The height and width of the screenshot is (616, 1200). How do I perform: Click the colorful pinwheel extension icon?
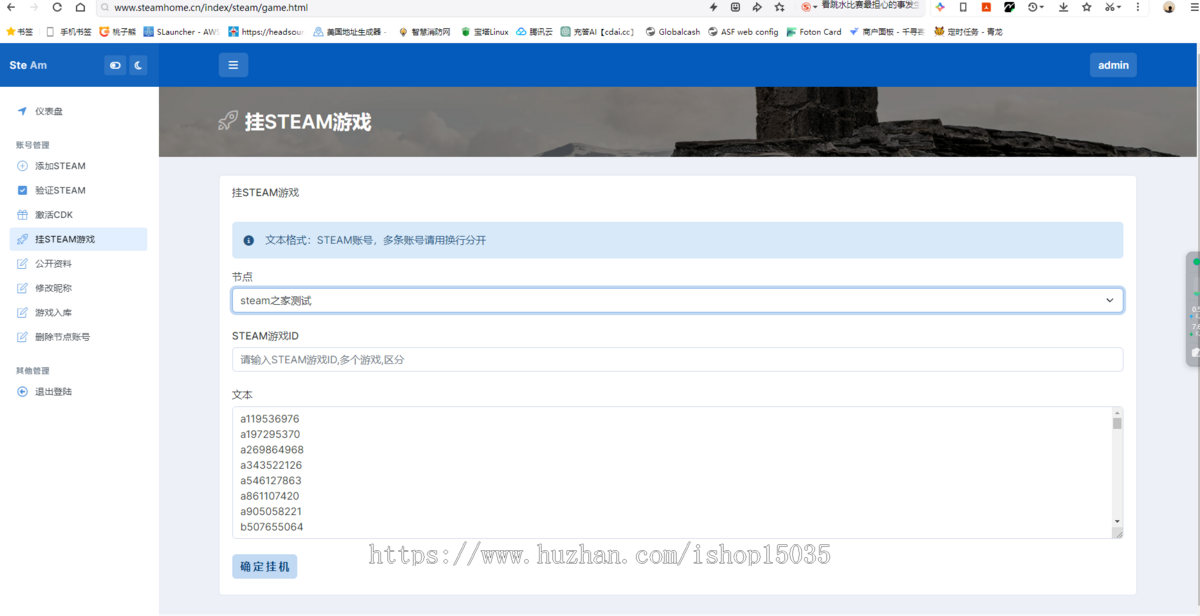click(940, 7)
